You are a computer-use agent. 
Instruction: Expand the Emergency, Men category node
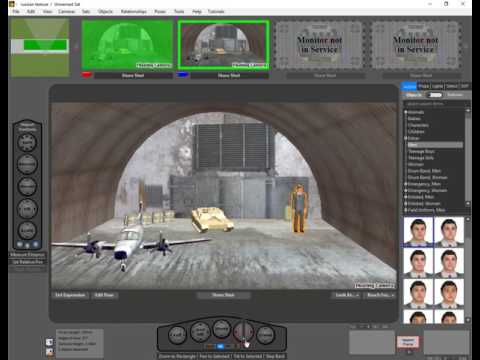[x=406, y=184]
